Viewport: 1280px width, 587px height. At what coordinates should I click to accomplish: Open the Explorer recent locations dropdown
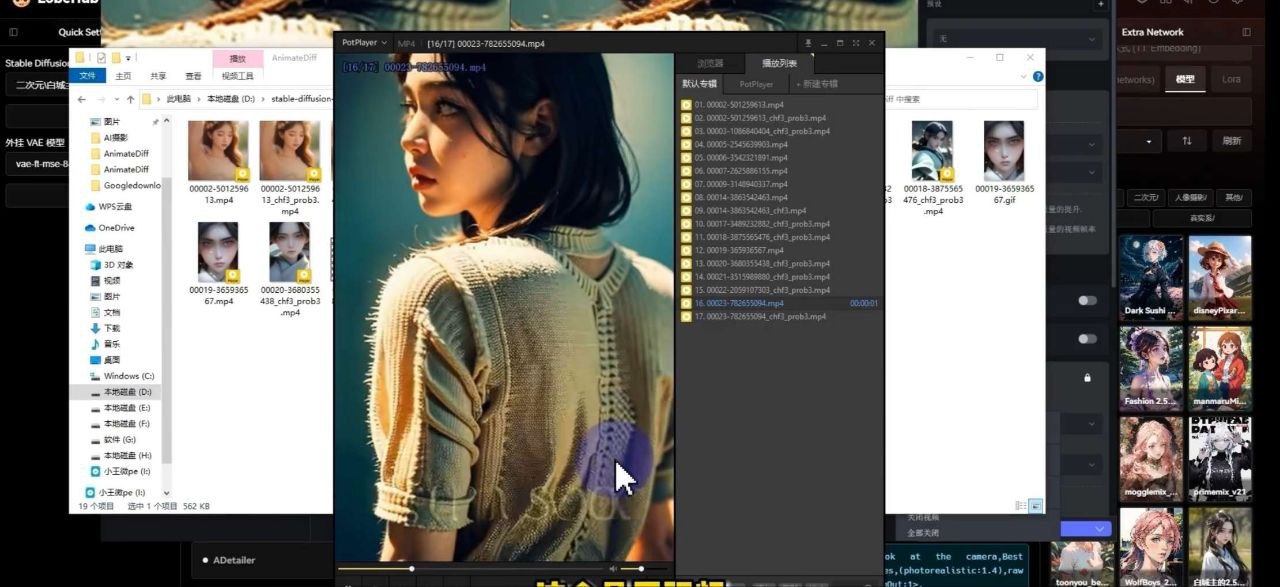click(x=115, y=100)
